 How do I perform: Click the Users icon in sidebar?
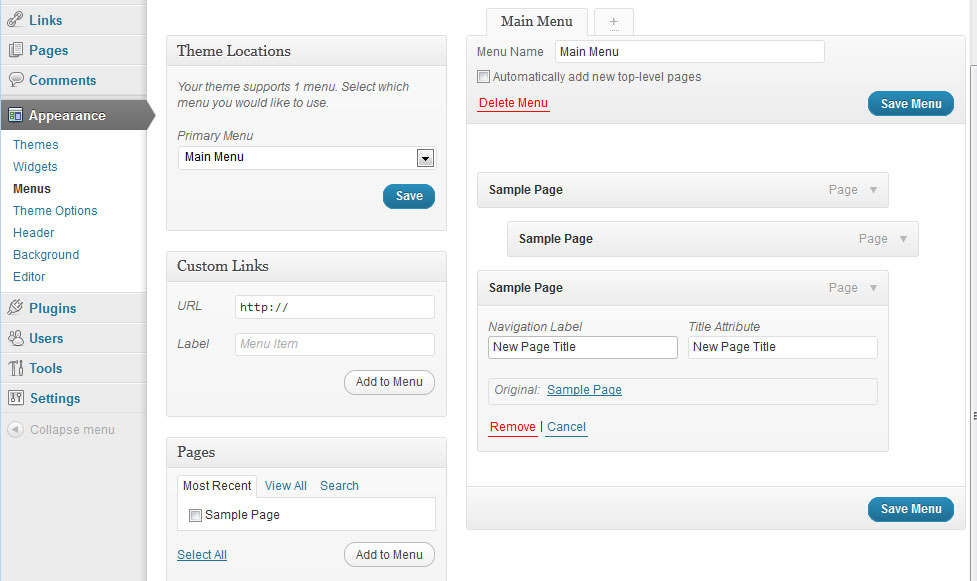click(x=16, y=338)
